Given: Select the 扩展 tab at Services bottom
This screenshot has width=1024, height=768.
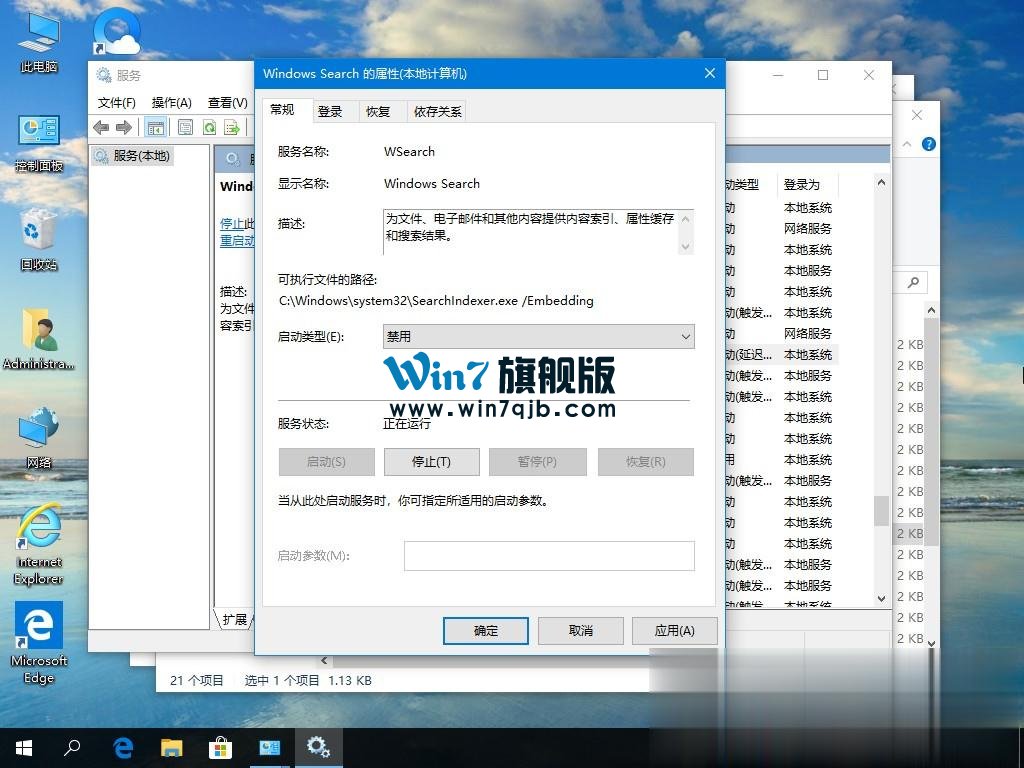Looking at the screenshot, I should [x=234, y=619].
